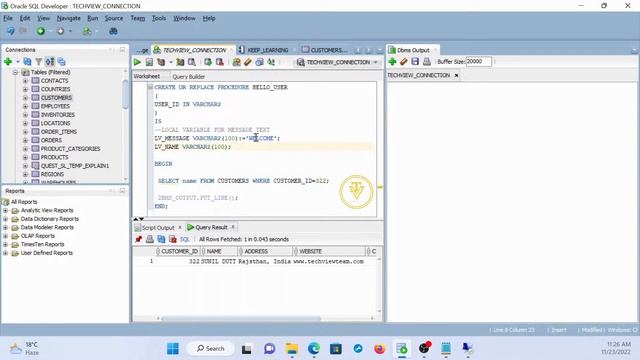Expand the CONTACTS table node
Image resolution: width=640 pixels, height=360 pixels.
25,81
